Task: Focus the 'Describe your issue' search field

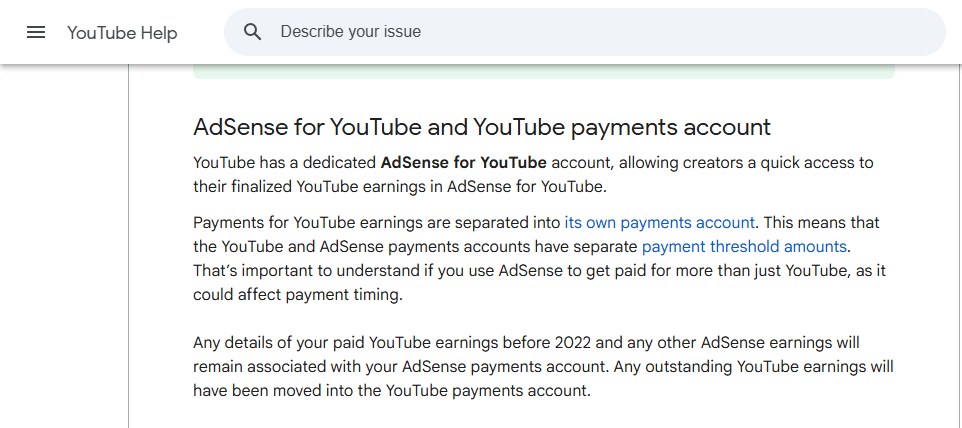Action: click(x=584, y=32)
